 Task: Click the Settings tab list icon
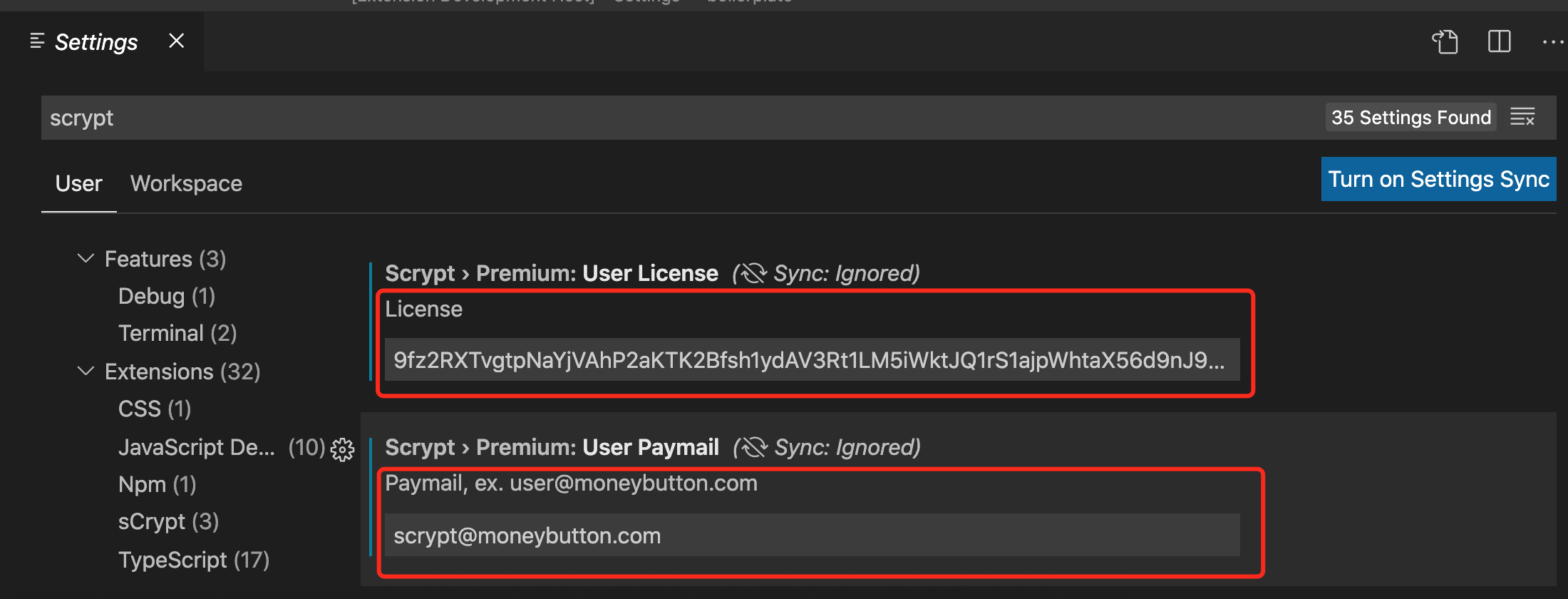click(x=38, y=41)
